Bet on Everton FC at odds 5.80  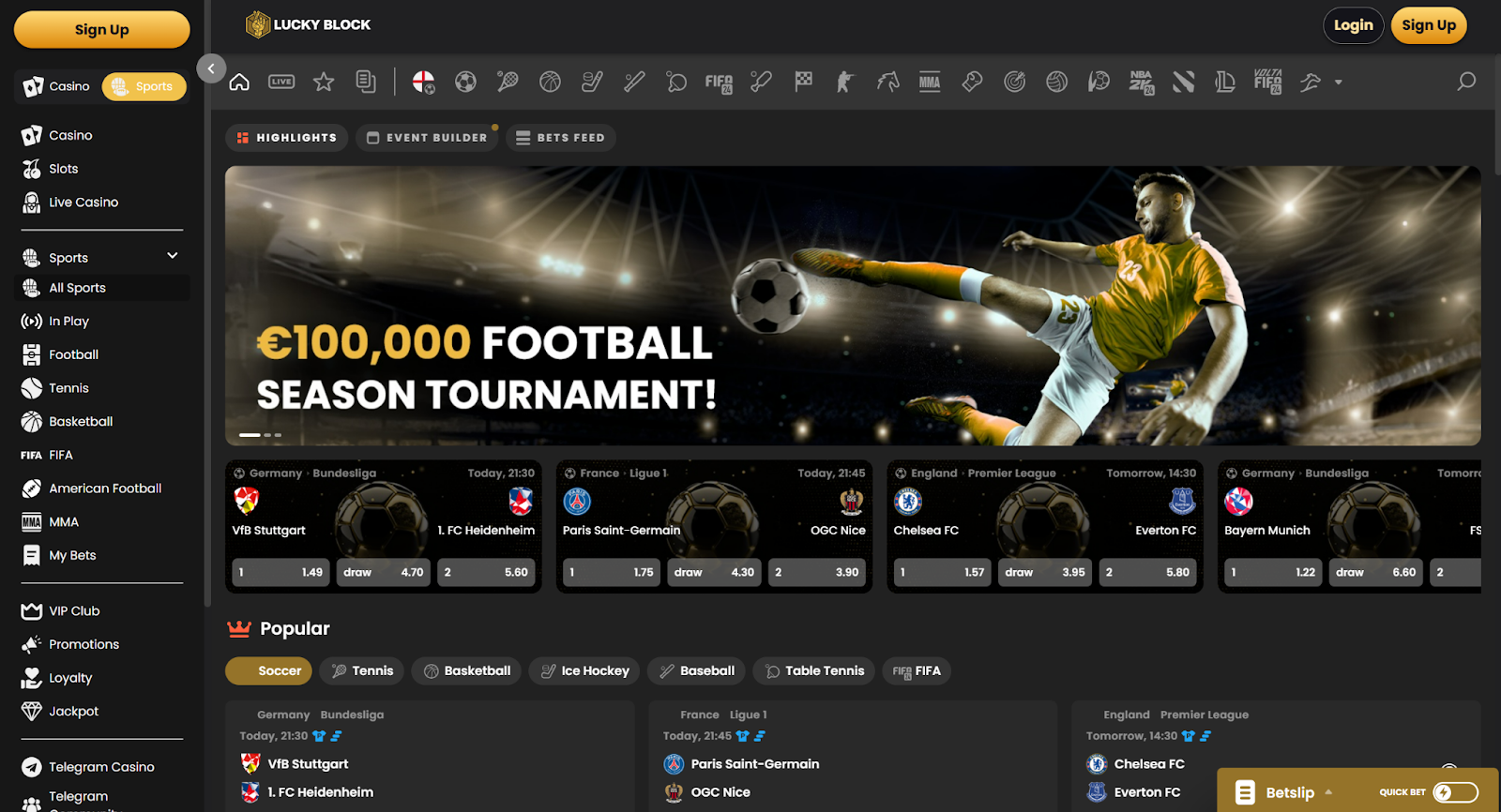pyautogui.click(x=1148, y=572)
